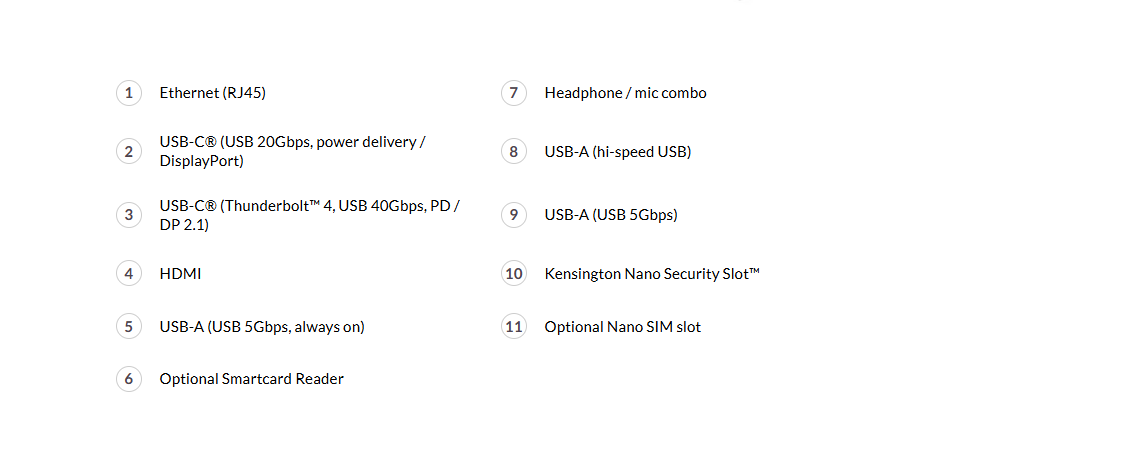Select the number 8 circle icon

pyautogui.click(x=513, y=152)
